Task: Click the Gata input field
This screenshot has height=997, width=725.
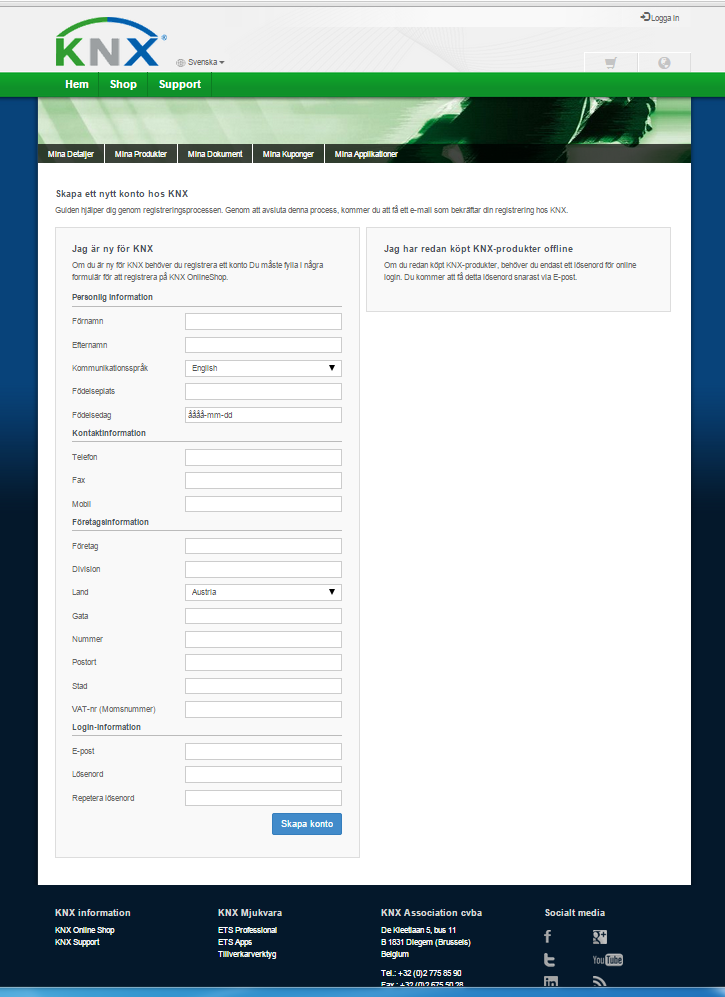Action: tap(263, 615)
